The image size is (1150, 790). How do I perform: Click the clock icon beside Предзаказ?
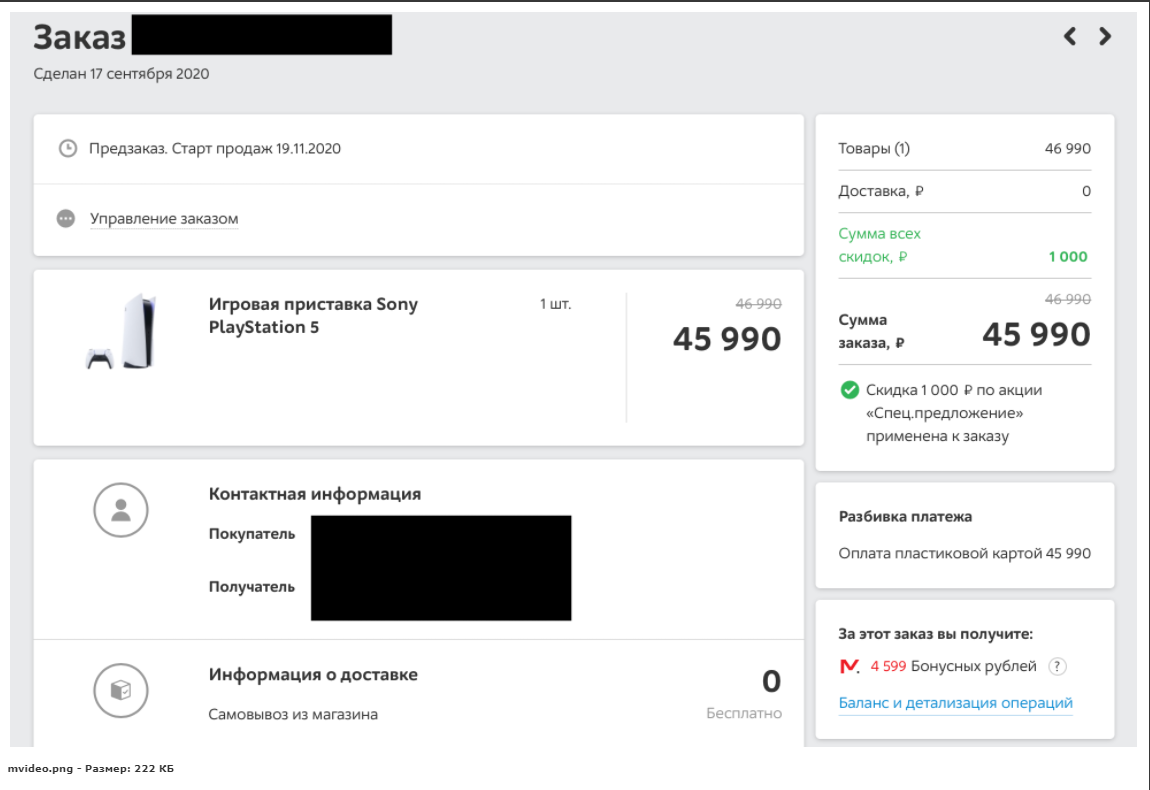pyautogui.click(x=68, y=149)
